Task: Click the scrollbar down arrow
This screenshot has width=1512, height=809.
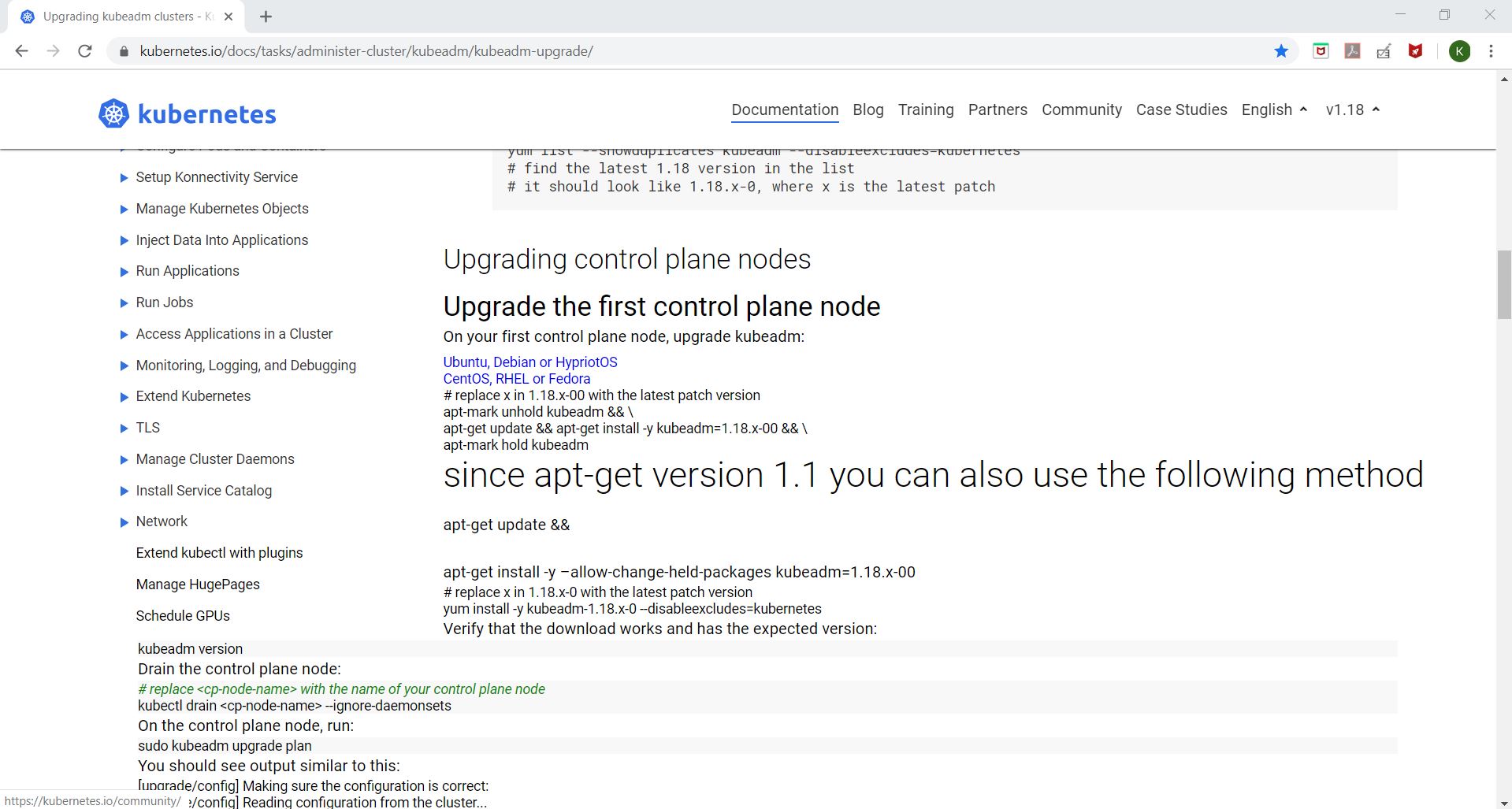Action: pos(1504,802)
